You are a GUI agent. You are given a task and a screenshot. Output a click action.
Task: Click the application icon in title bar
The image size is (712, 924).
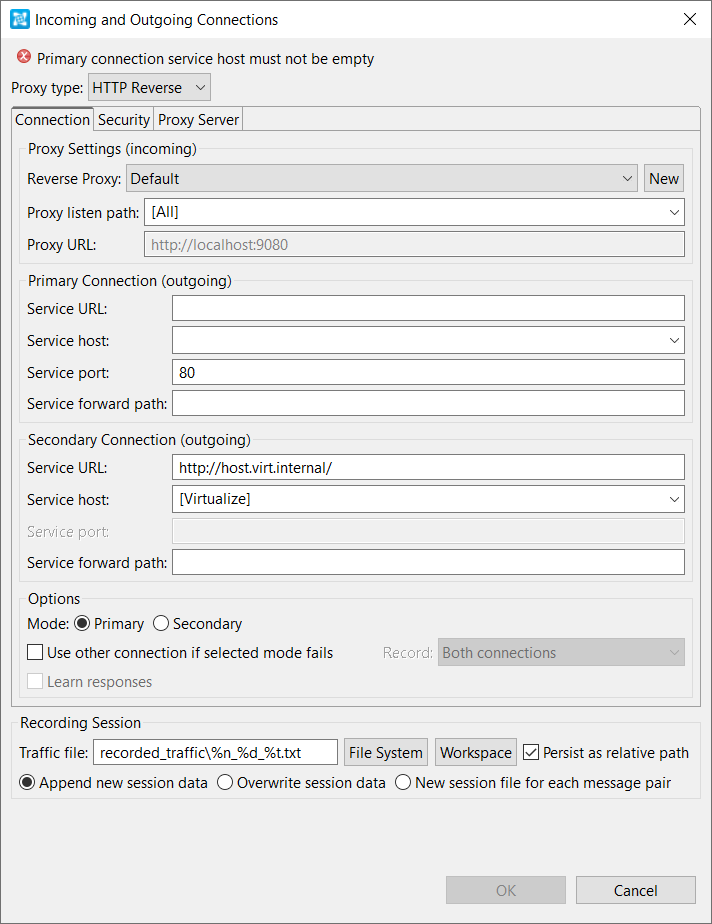click(19, 19)
